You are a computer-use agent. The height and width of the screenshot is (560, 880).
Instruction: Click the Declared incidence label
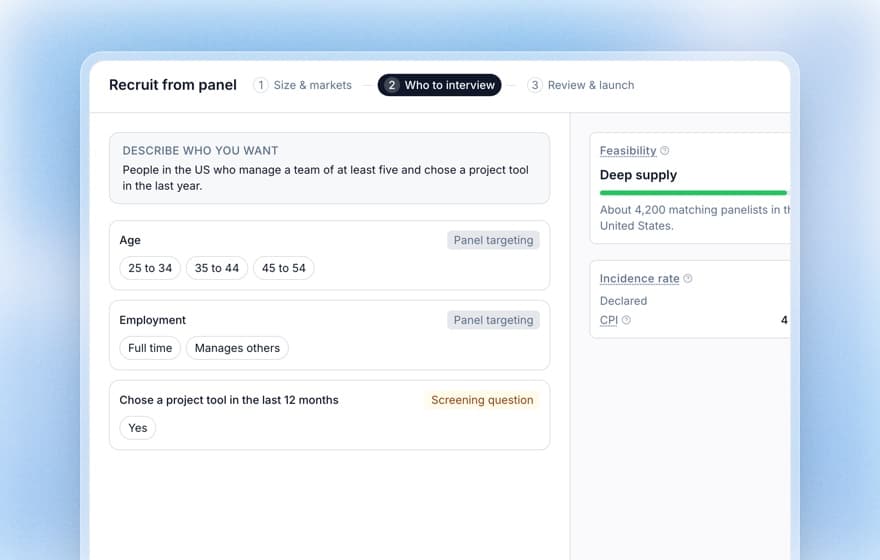624,301
